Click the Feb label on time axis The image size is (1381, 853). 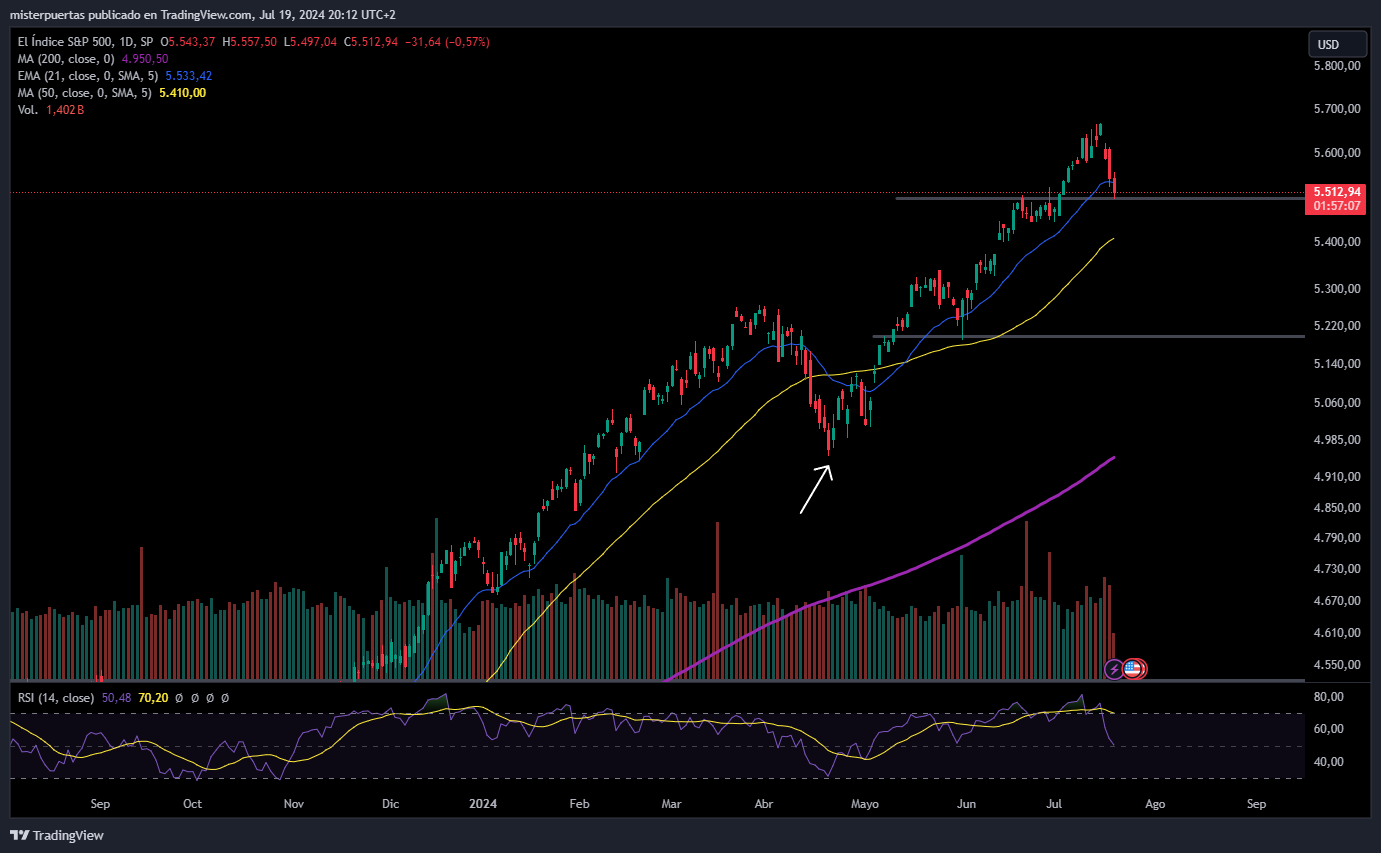(579, 803)
